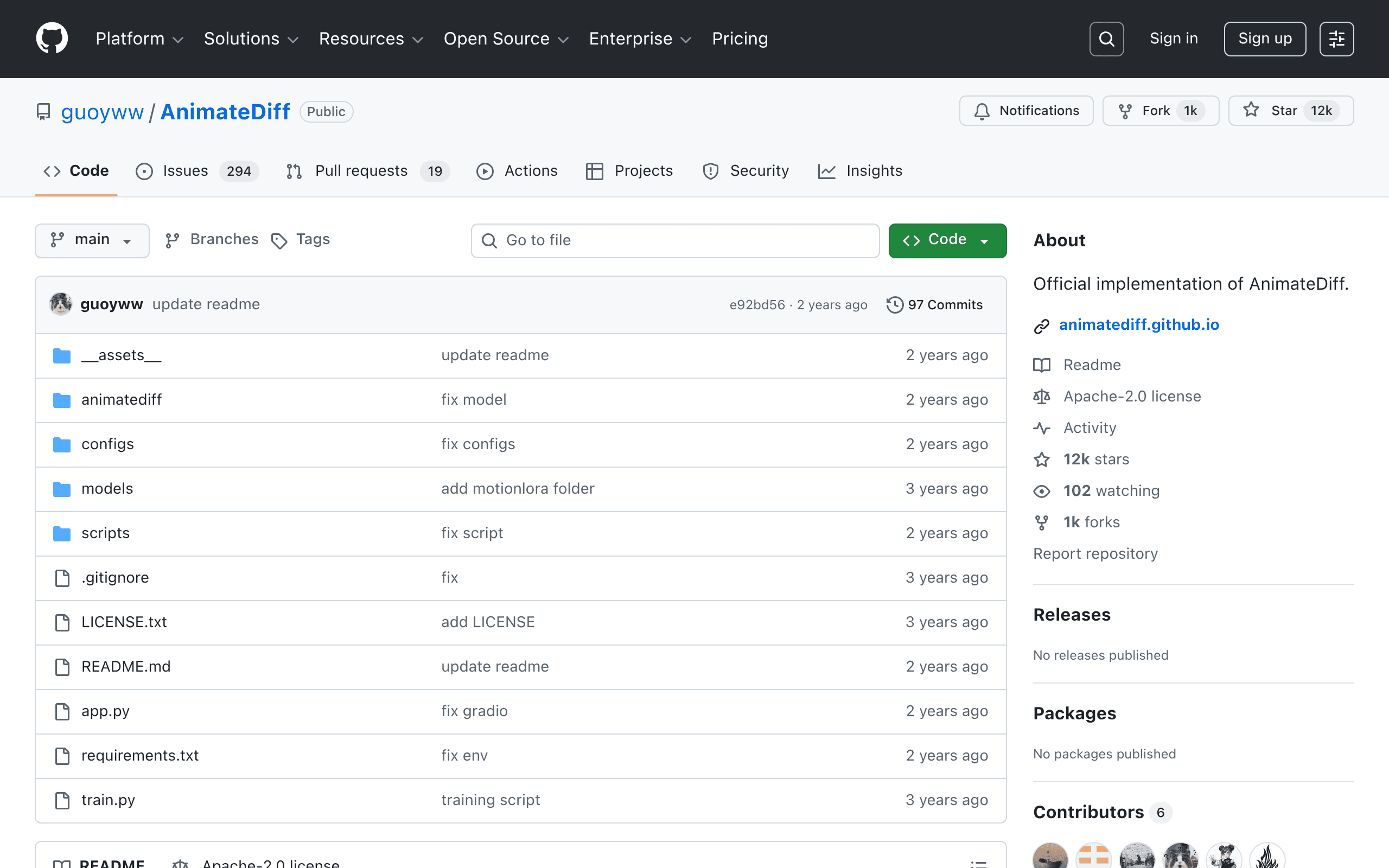Click the configs folder icon

click(61, 444)
